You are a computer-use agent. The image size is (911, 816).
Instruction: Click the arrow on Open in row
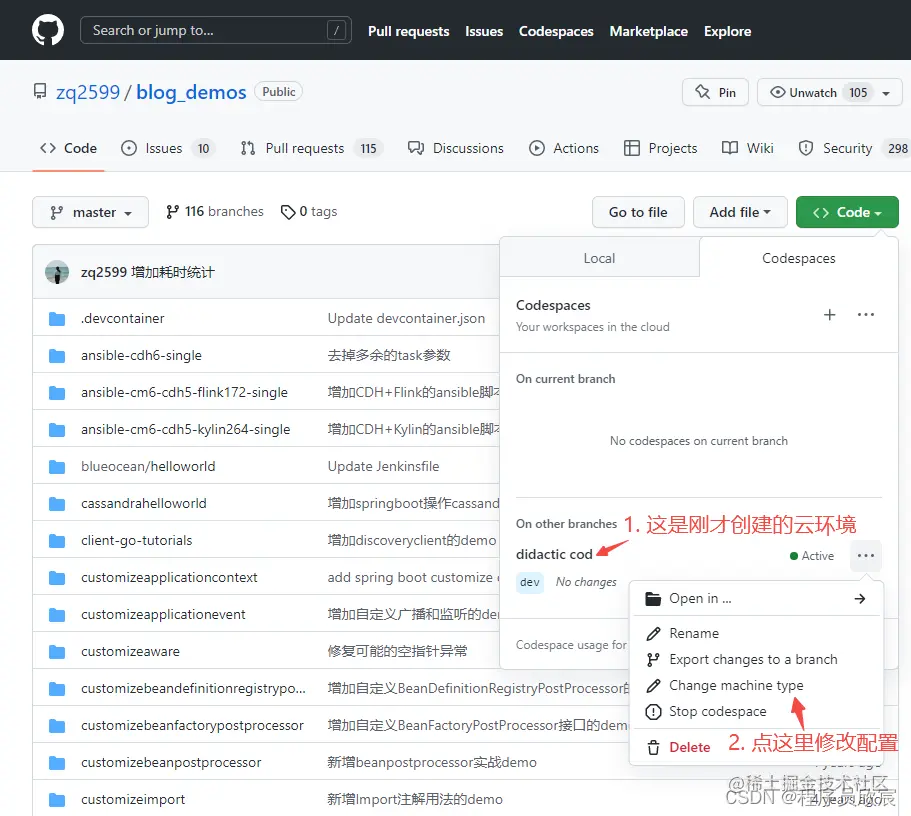(x=860, y=599)
